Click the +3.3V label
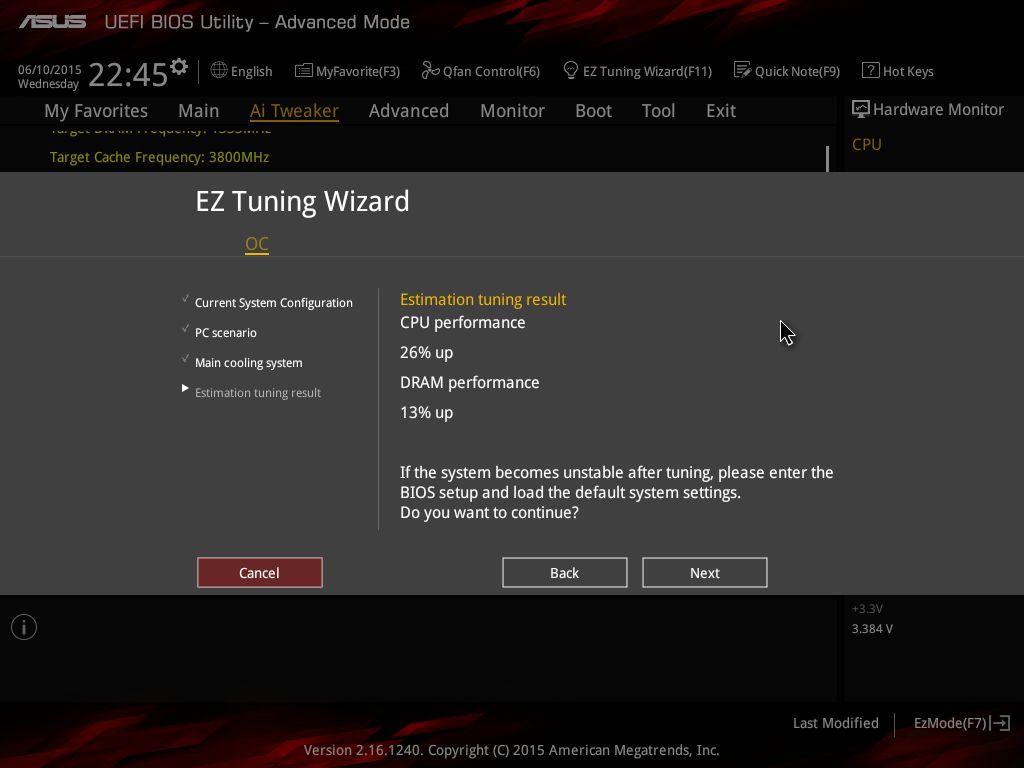The image size is (1024, 768). point(867,609)
